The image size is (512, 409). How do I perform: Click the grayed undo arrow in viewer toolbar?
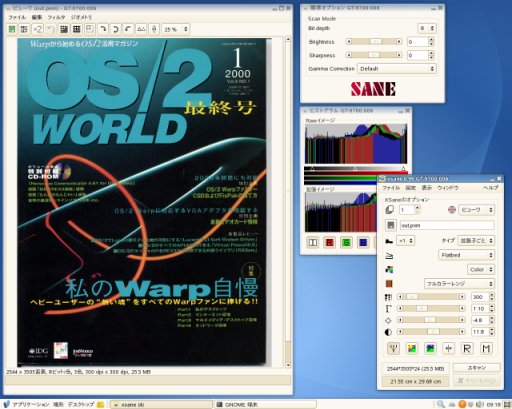point(51,29)
